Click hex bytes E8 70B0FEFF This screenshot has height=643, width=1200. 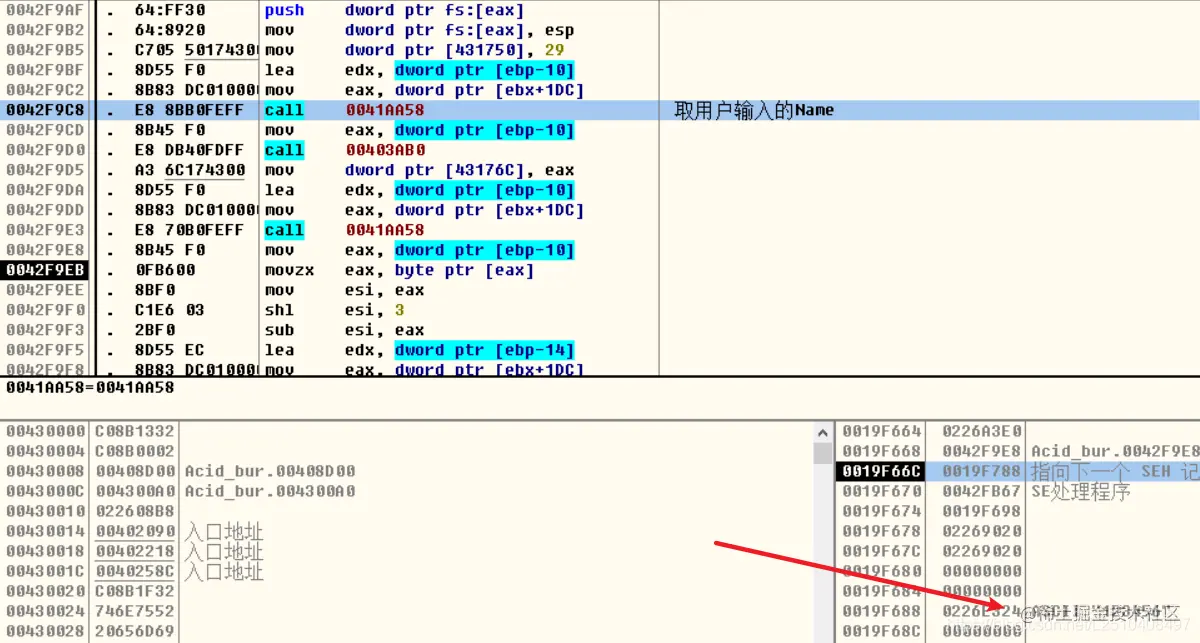(190, 230)
